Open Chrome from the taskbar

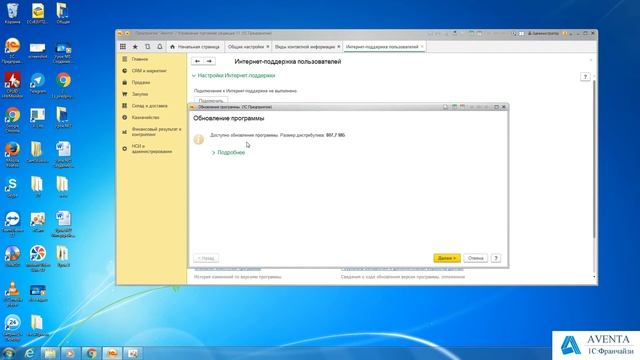pyautogui.click(x=91, y=353)
